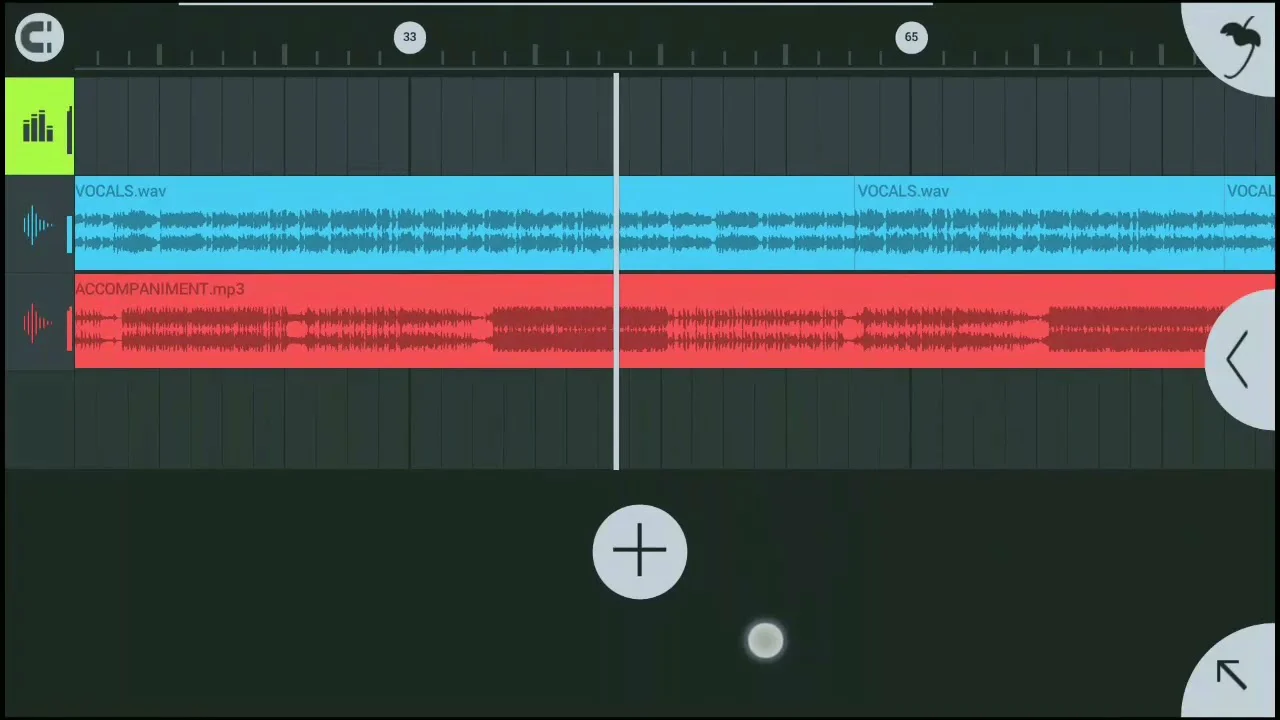Image resolution: width=1280 pixels, height=720 pixels.
Task: Select the red ACCOMPANIMENT audio track header
Action: [x=39, y=323]
